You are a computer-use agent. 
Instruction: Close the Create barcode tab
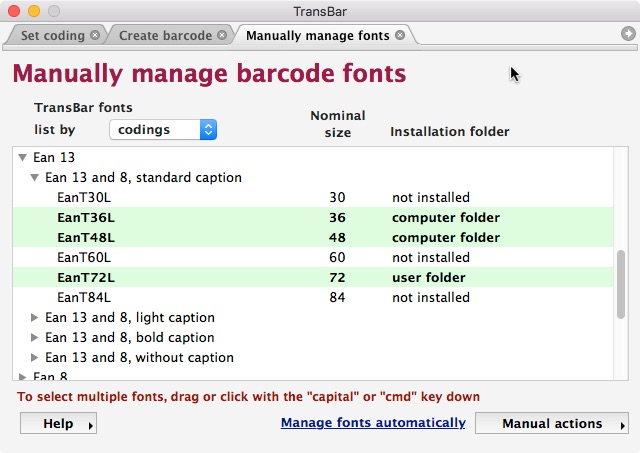pyautogui.click(x=222, y=35)
